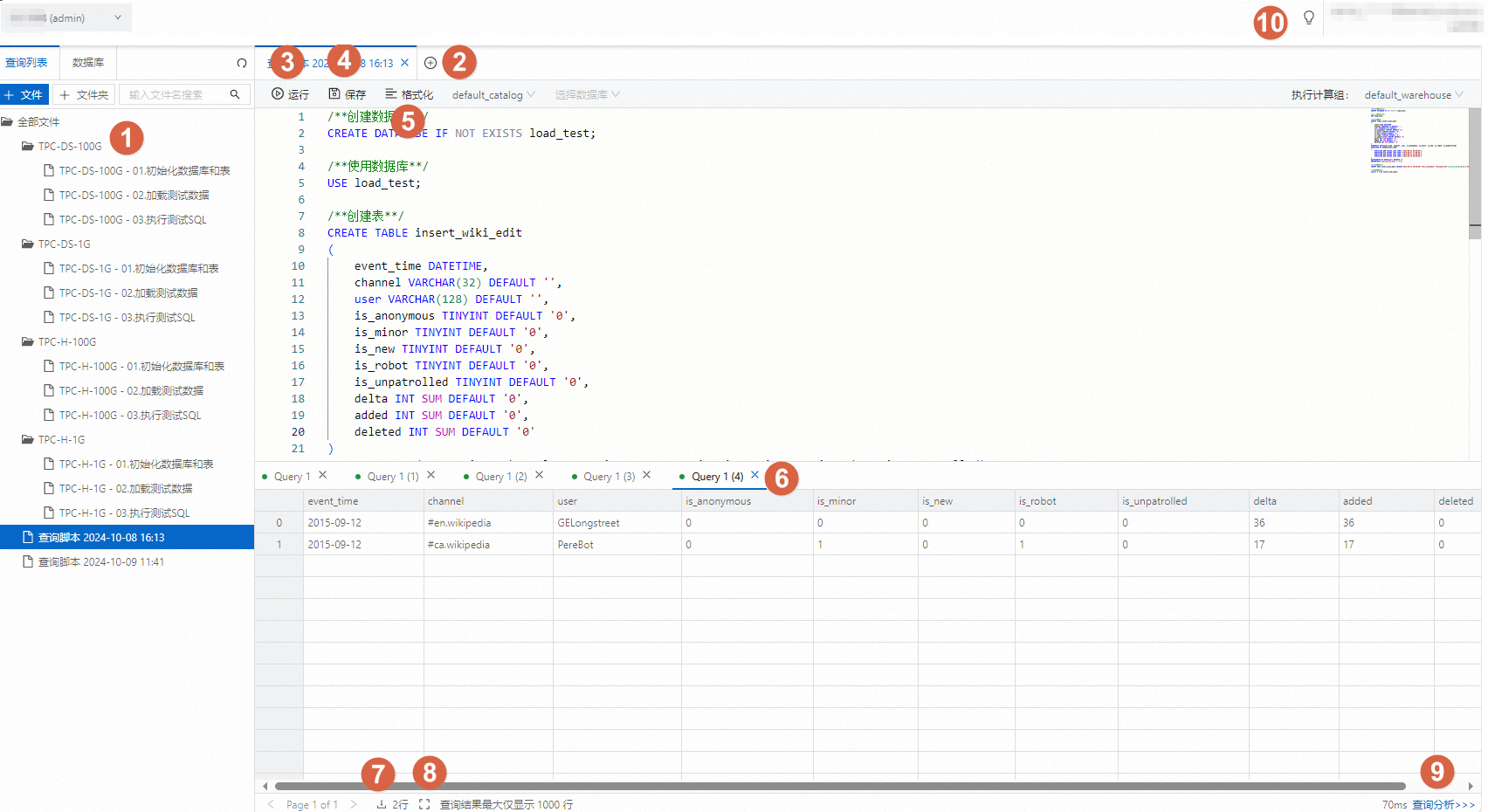Open the 查询分析 link

click(1443, 804)
